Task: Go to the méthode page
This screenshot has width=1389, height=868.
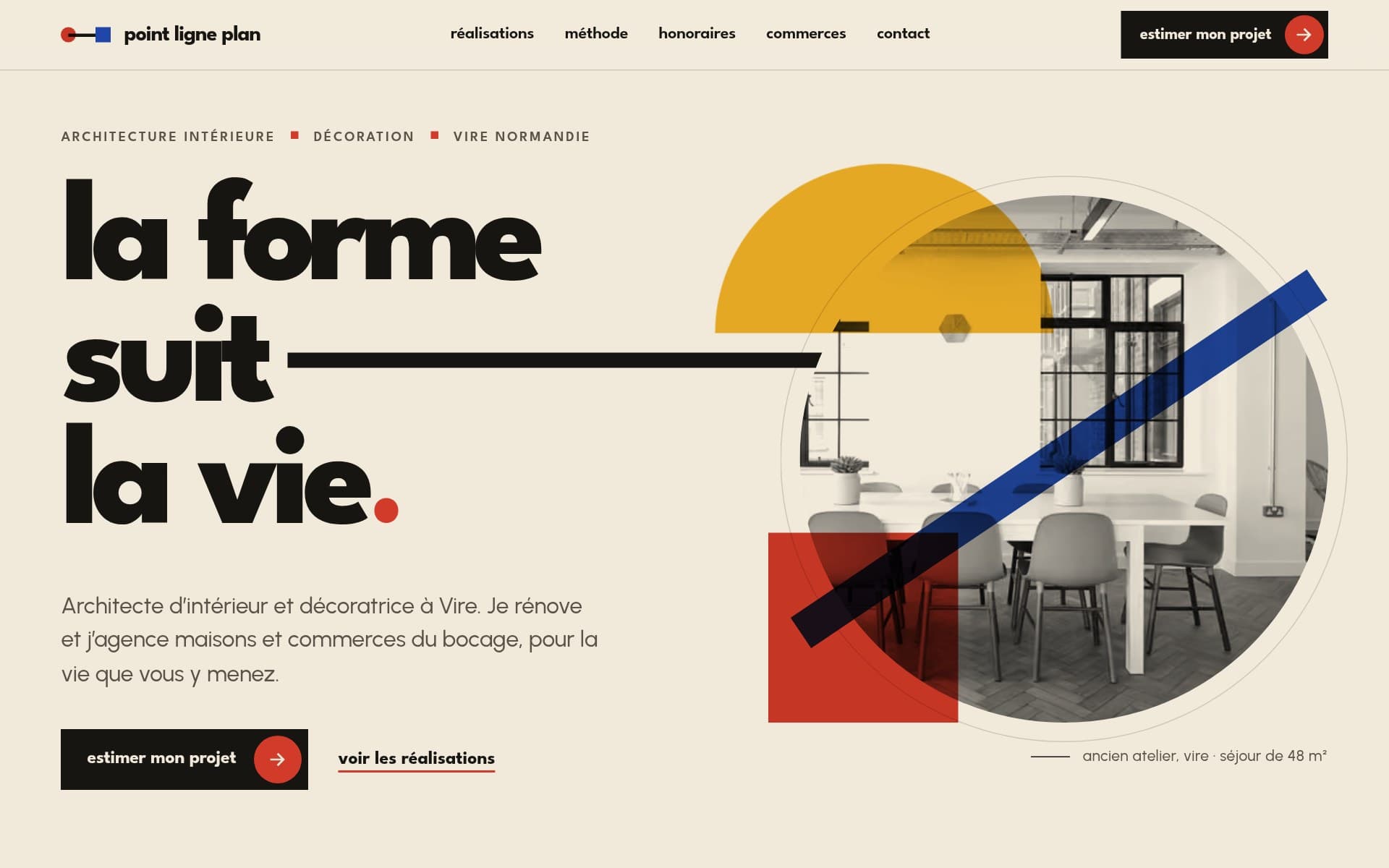Action: click(596, 33)
